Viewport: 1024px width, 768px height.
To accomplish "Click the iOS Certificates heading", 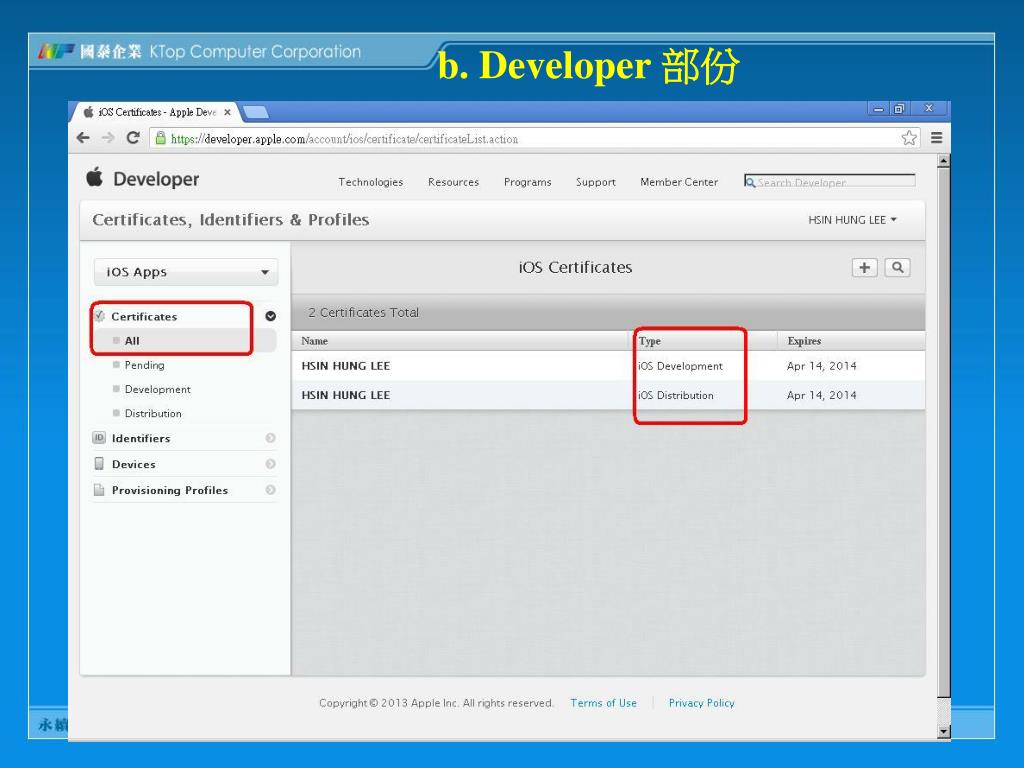I will click(x=575, y=267).
